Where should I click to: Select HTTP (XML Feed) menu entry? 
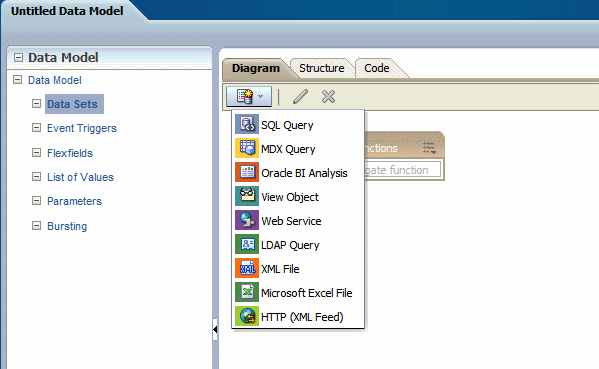tap(298, 317)
